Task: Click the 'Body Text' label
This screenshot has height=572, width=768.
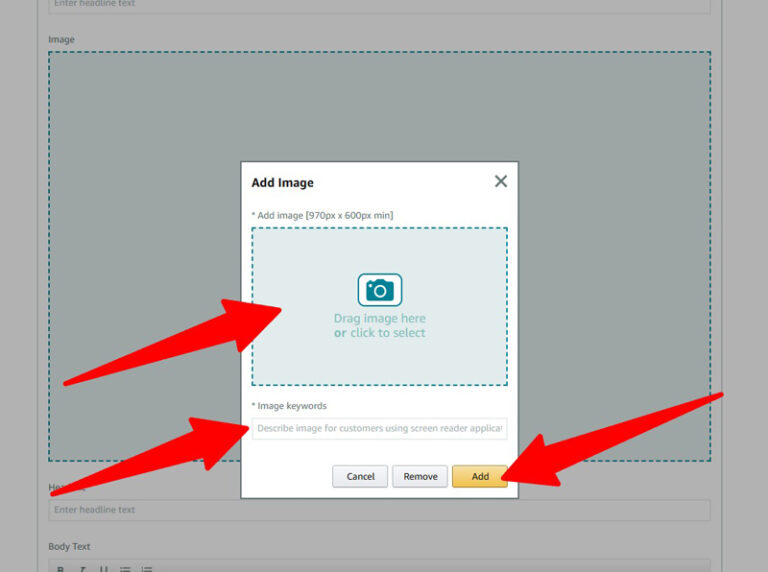Action: coord(69,547)
